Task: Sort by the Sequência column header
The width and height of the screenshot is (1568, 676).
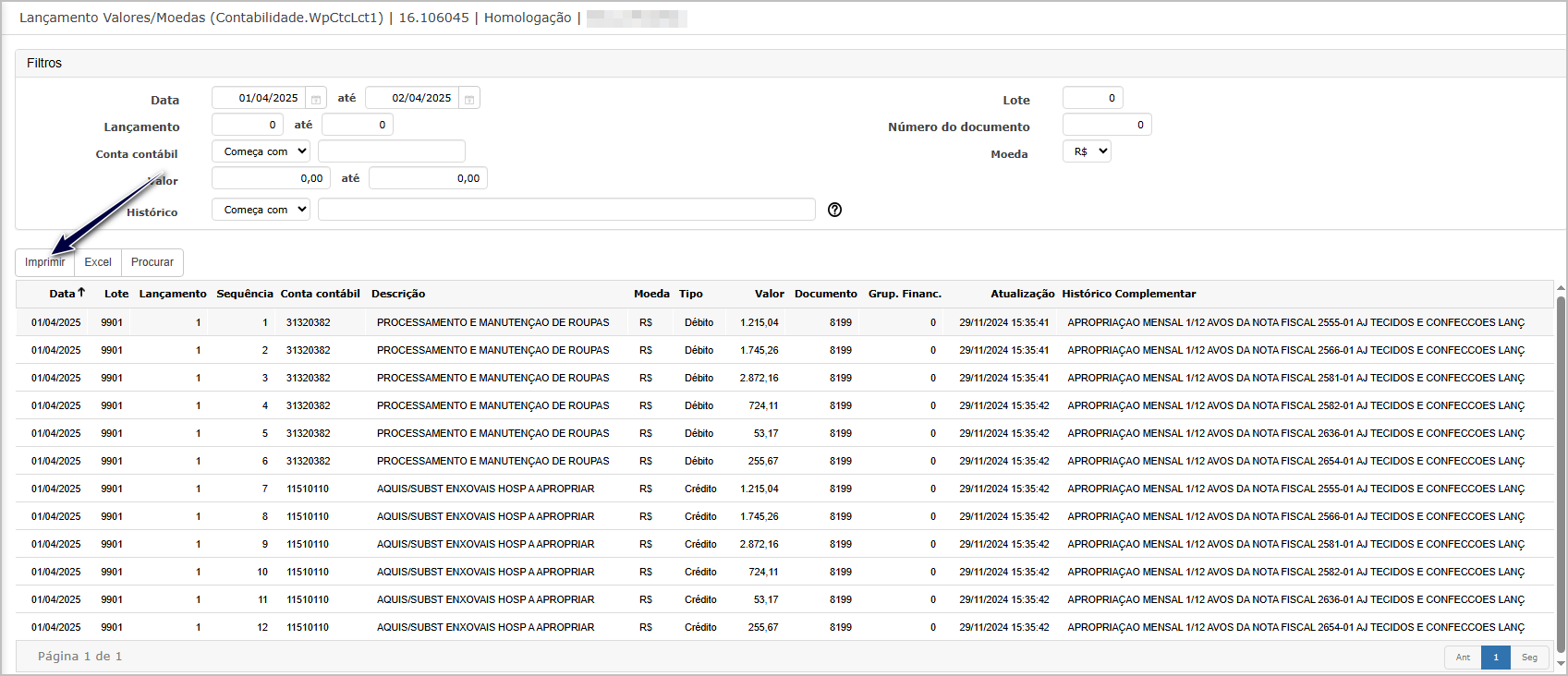Action: pyautogui.click(x=245, y=294)
